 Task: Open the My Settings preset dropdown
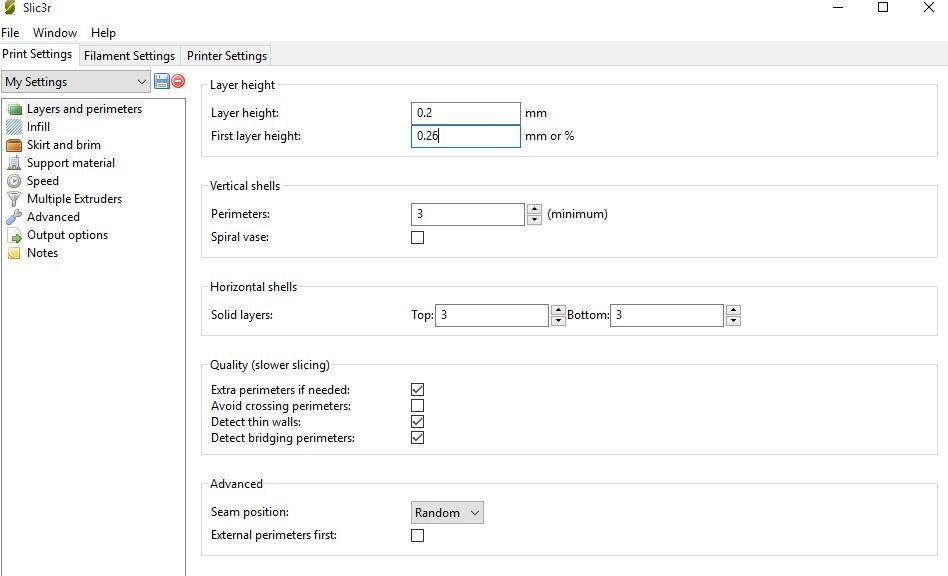(x=76, y=82)
